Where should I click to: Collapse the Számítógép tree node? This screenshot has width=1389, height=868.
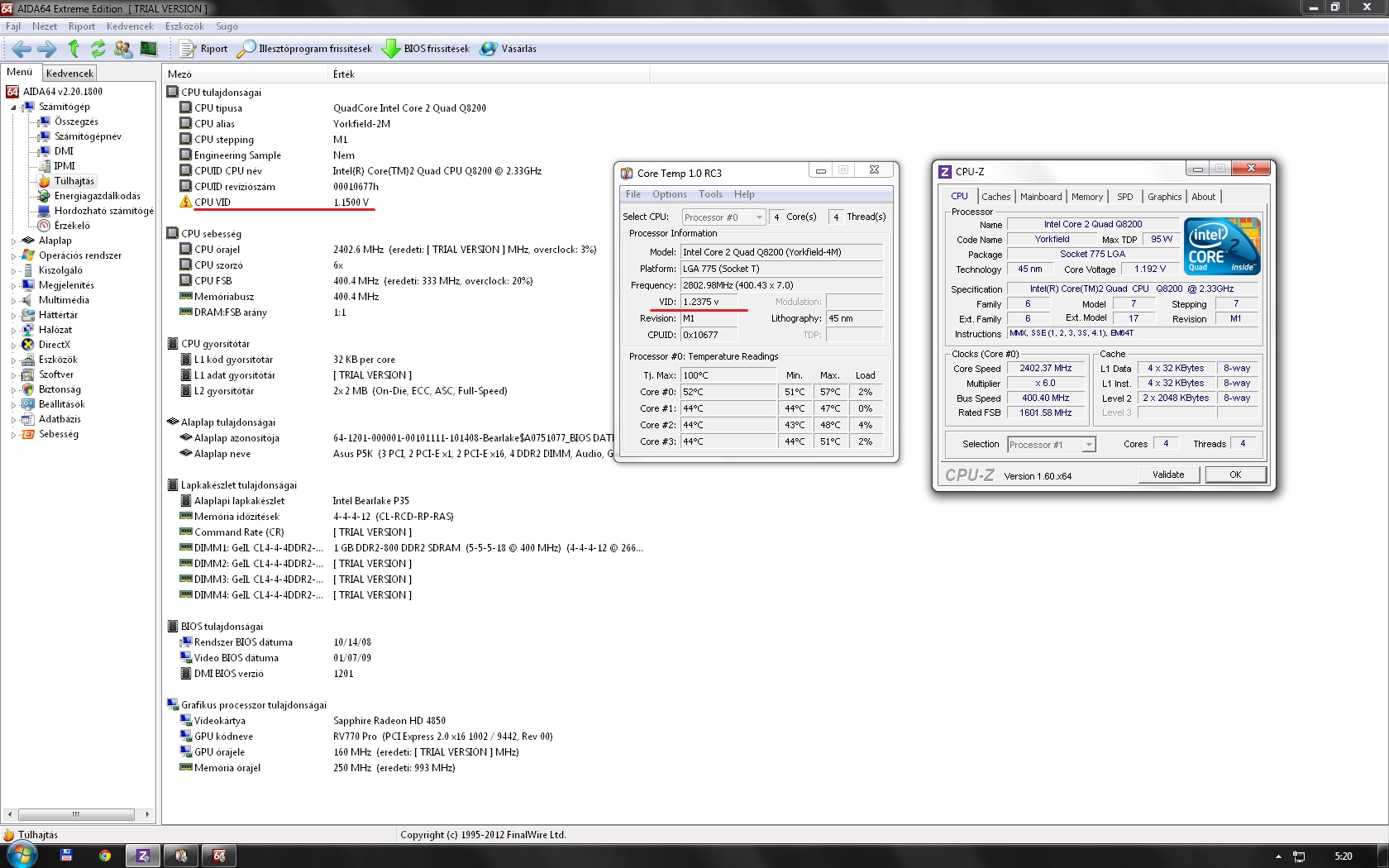pyautogui.click(x=13, y=107)
